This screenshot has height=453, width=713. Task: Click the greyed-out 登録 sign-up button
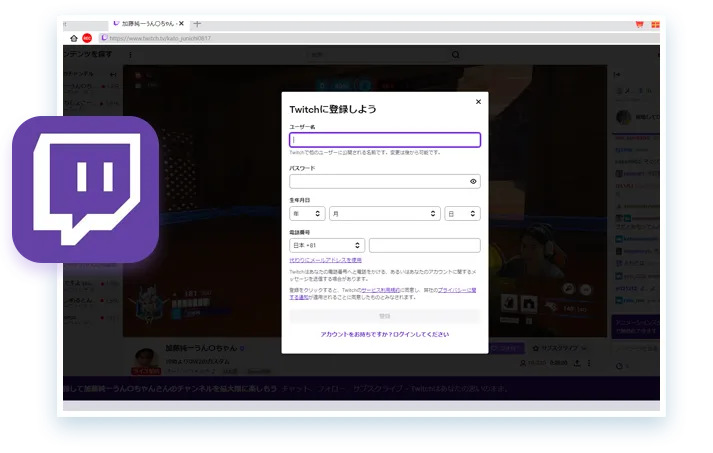tap(385, 316)
